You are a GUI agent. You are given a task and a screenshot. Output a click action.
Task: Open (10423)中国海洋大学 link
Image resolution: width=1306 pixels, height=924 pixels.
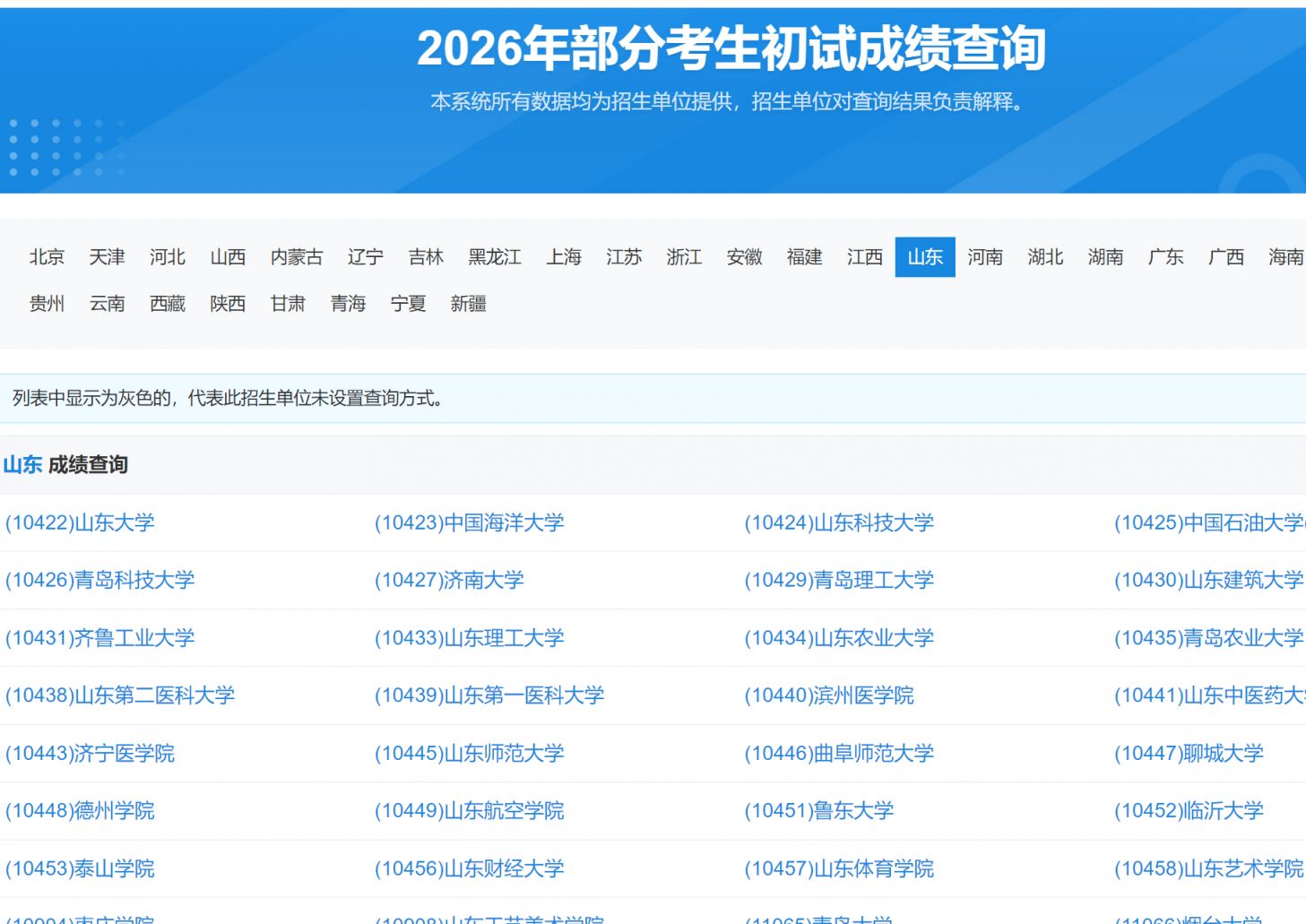click(469, 522)
